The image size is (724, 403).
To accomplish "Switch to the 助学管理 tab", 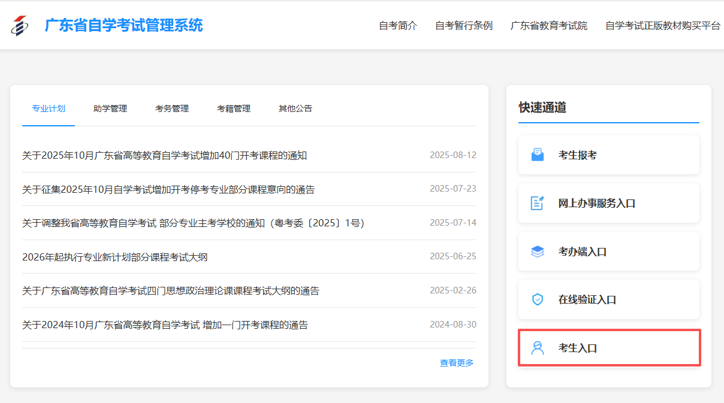I will click(110, 108).
